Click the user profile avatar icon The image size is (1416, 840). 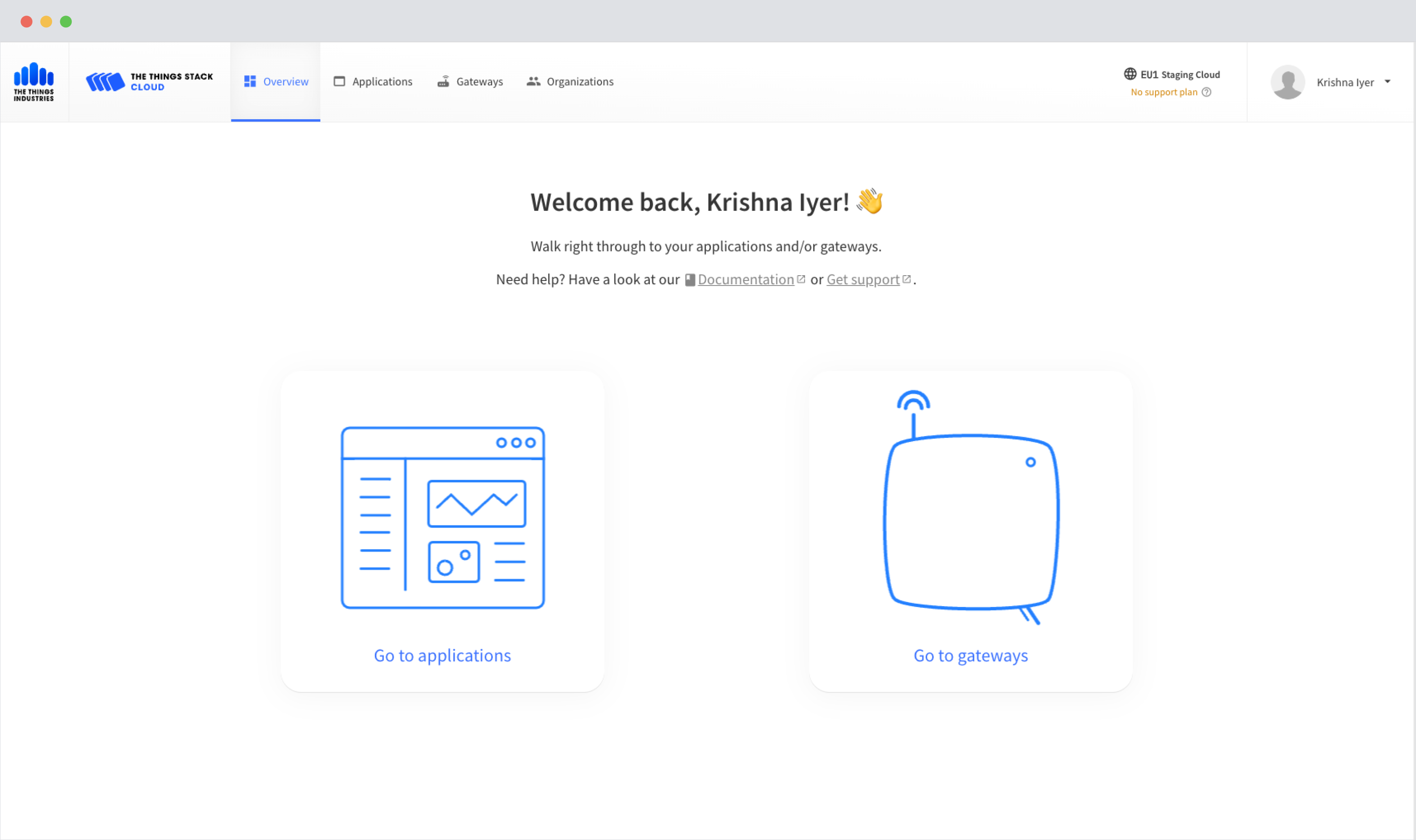1287,81
